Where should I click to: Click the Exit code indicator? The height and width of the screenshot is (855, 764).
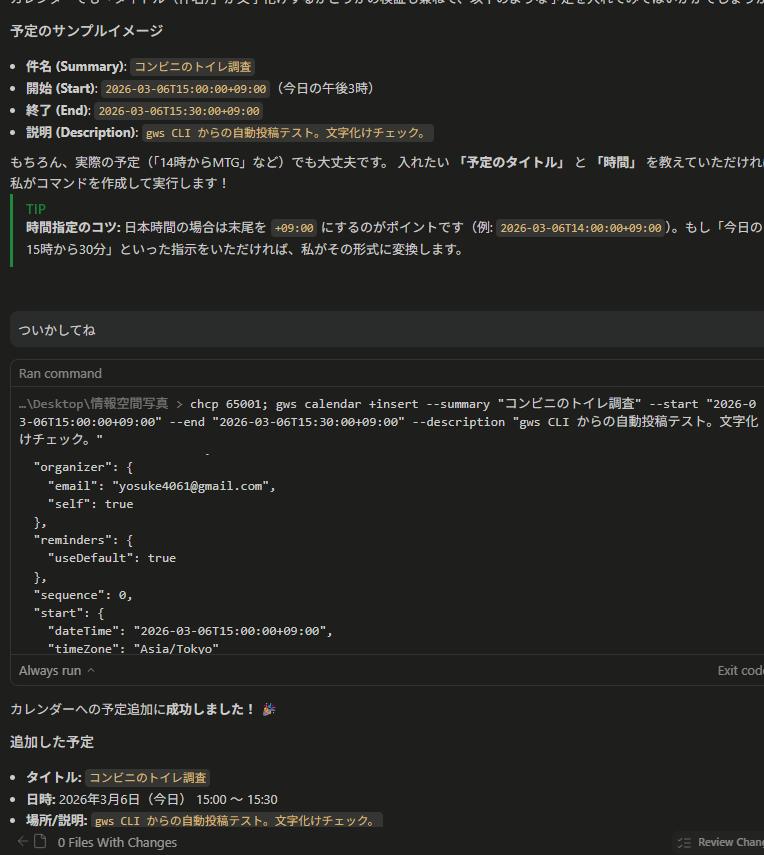coord(740,671)
